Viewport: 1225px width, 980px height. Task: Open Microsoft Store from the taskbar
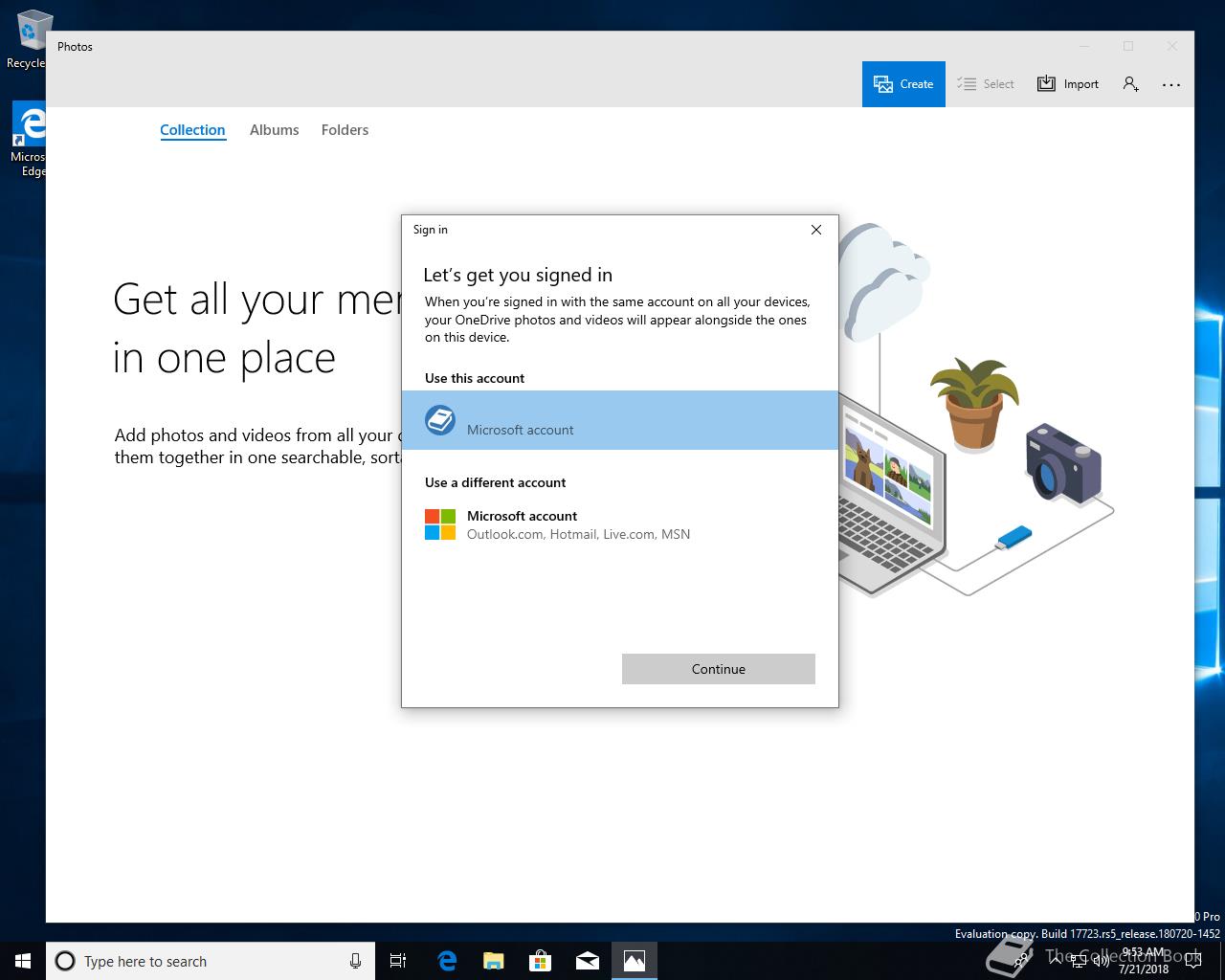click(541, 961)
